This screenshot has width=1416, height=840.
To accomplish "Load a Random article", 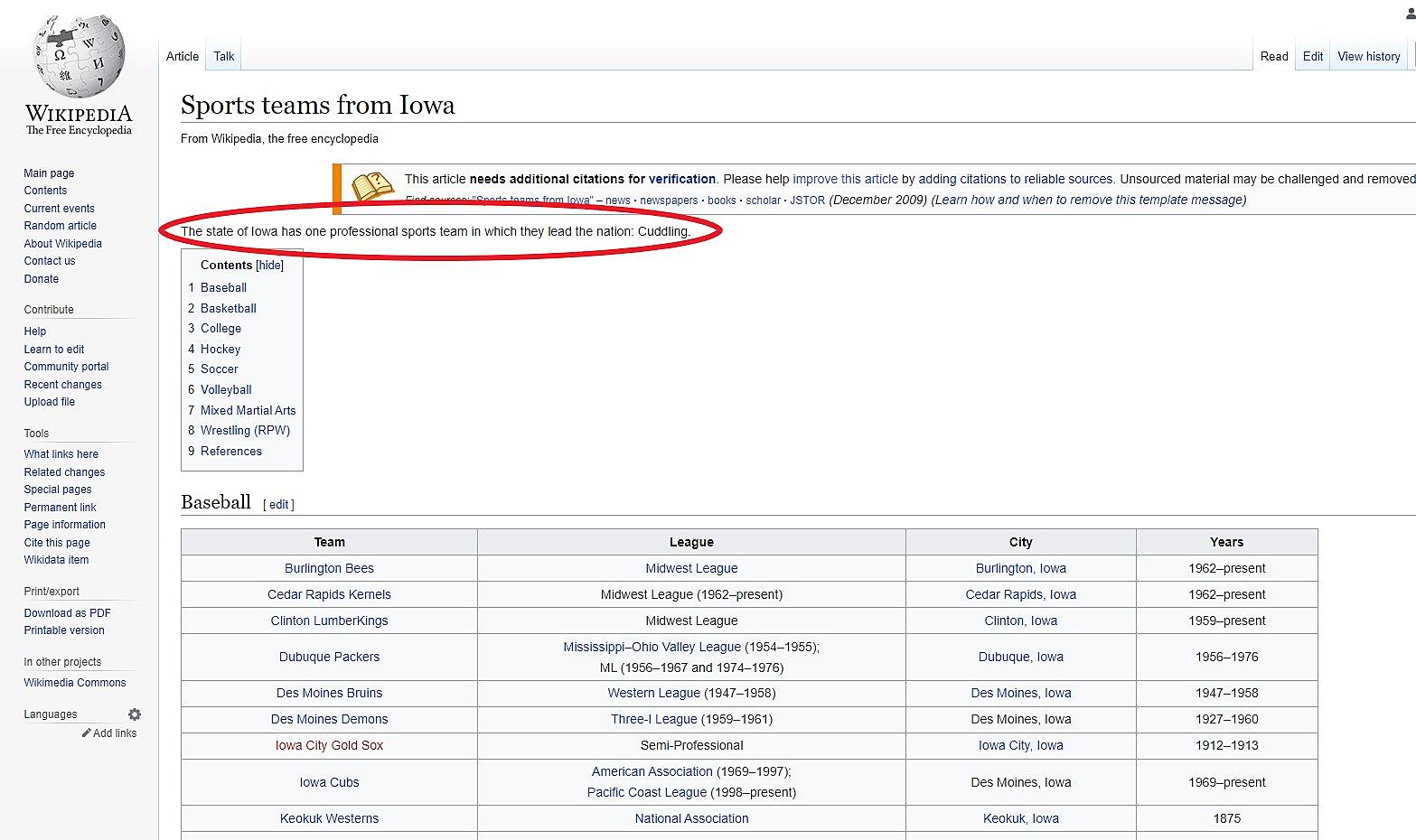I will (60, 226).
